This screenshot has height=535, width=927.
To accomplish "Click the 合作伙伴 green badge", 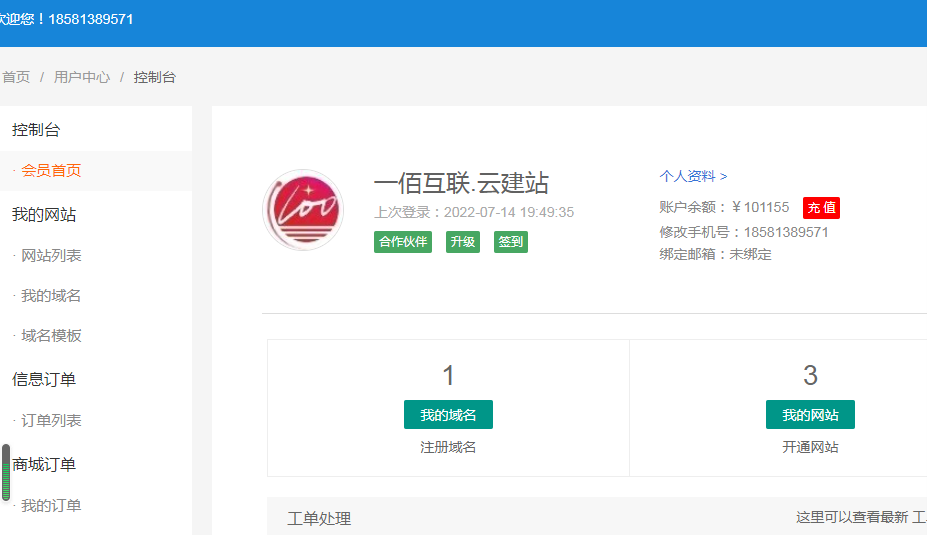I will tap(403, 242).
